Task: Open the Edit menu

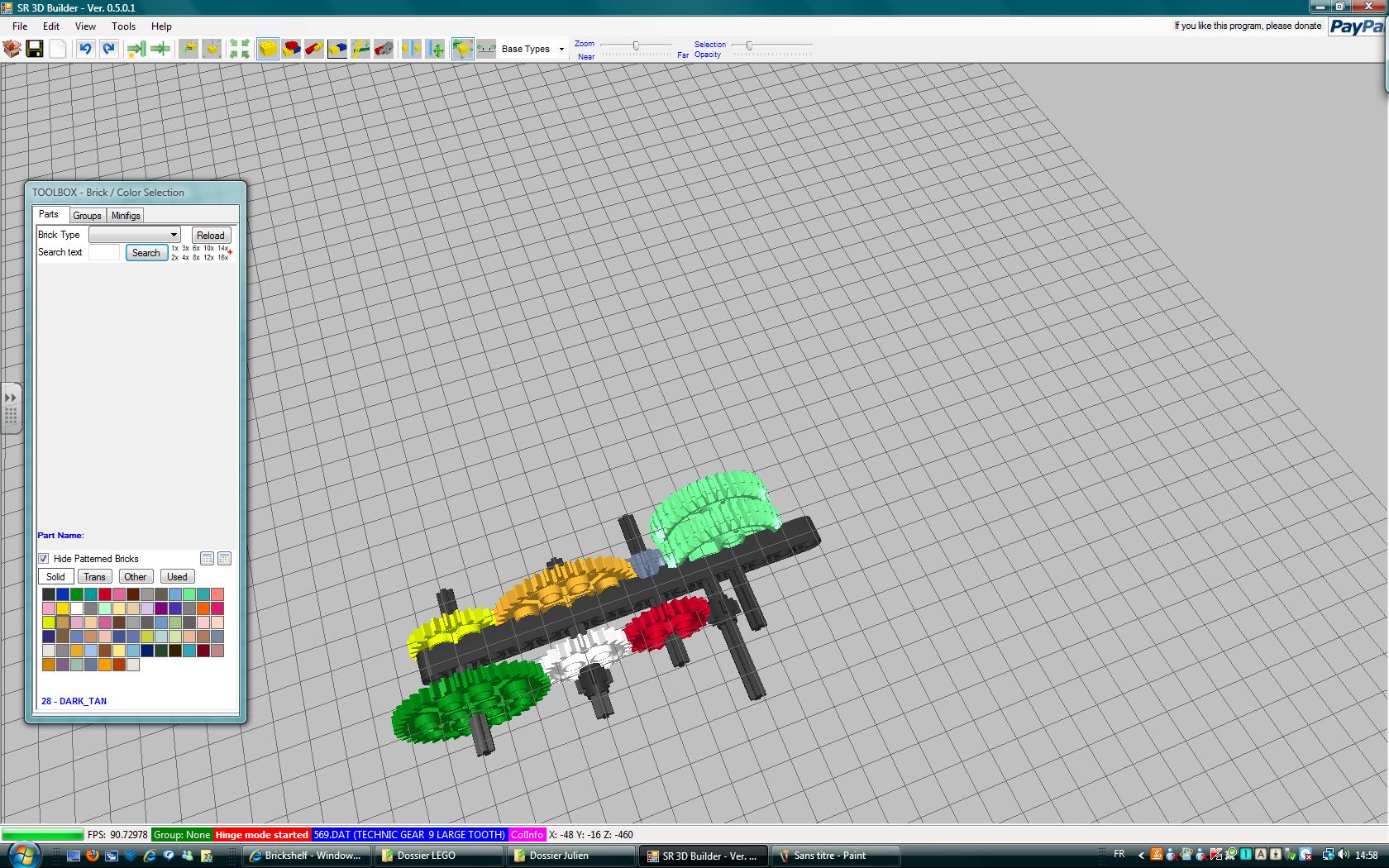Action: coord(51,26)
